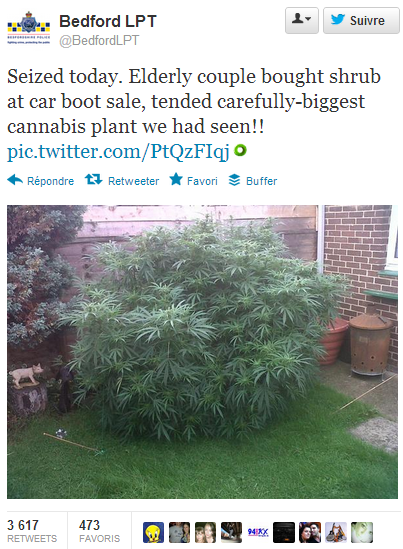Click the green circle icon after link
The height and width of the screenshot is (549, 403).
pyautogui.click(x=240, y=150)
